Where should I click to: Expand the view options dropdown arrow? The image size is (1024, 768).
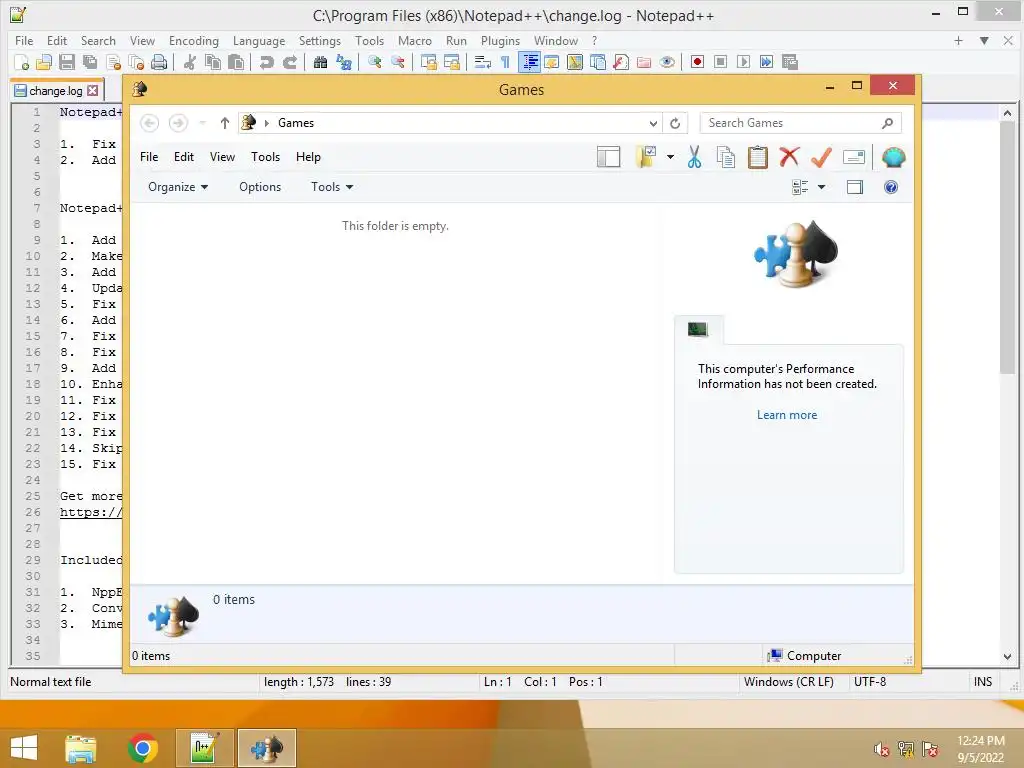tap(822, 187)
